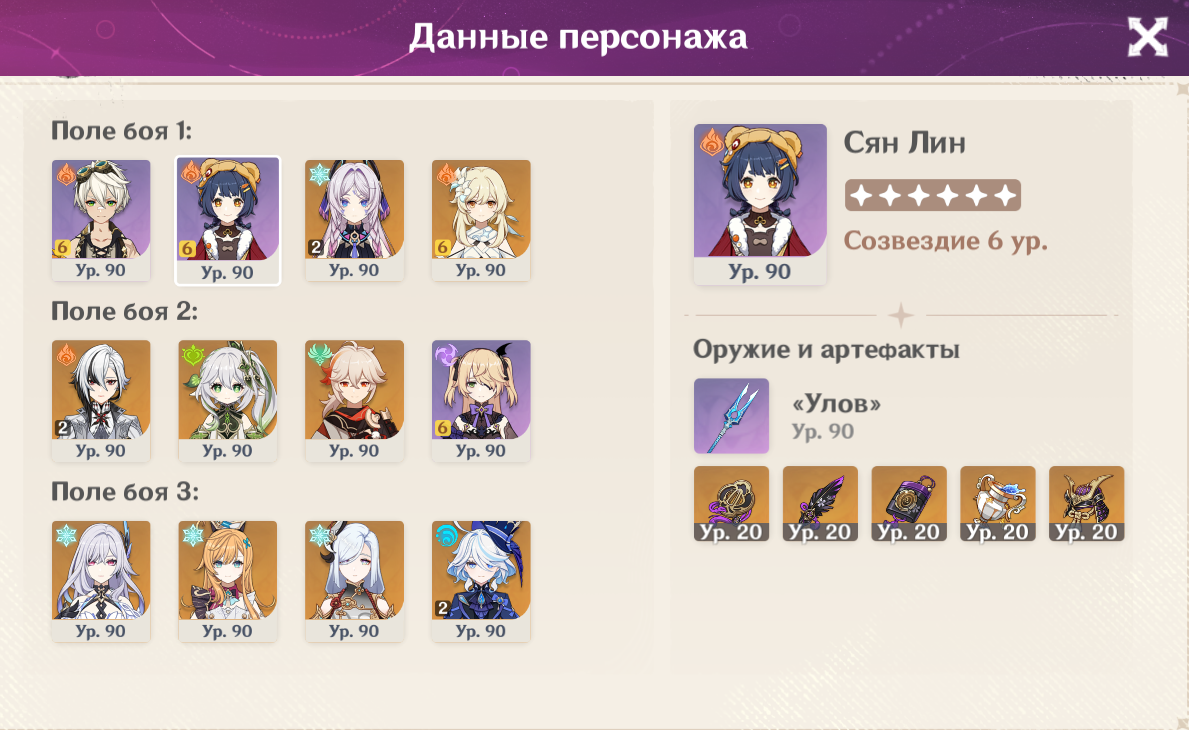Choose Fischl in Battlefield 2
The height and width of the screenshot is (730, 1189).
click(481, 400)
